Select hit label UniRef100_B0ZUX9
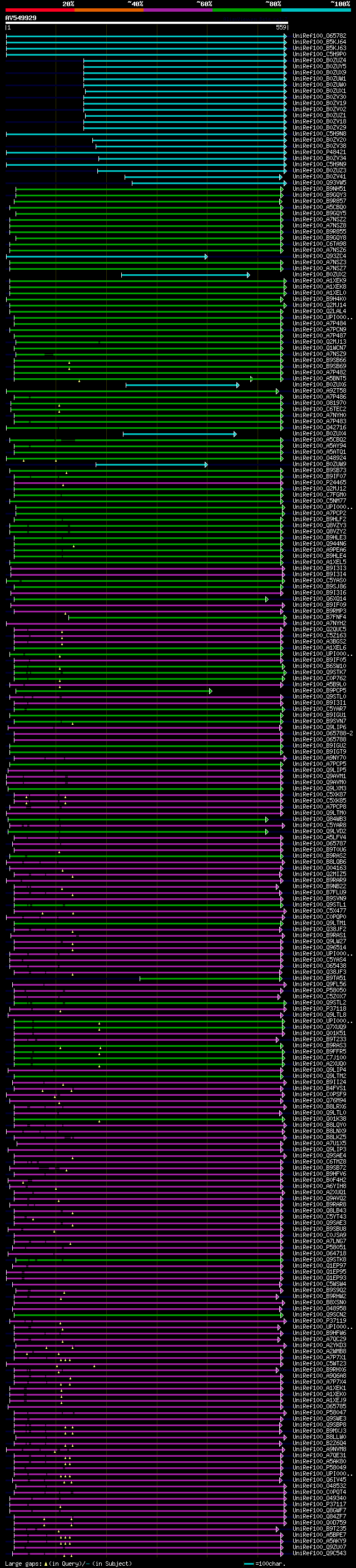Screen dimensions: 356x1568 pos(319,72)
